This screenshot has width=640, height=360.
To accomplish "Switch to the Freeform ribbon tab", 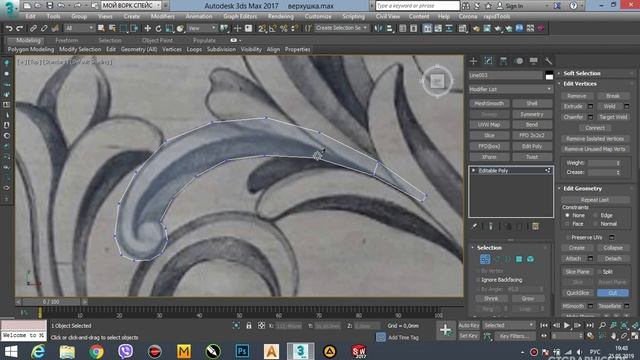I will pos(67,40).
